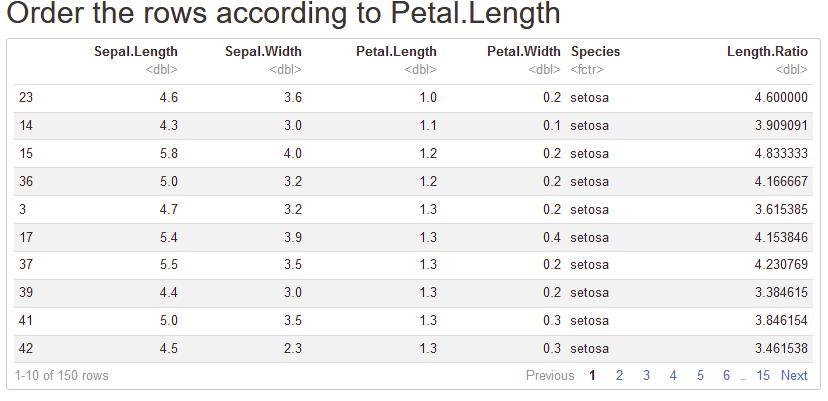Open page 4 in pagination
The image size is (828, 401).
[x=673, y=376]
